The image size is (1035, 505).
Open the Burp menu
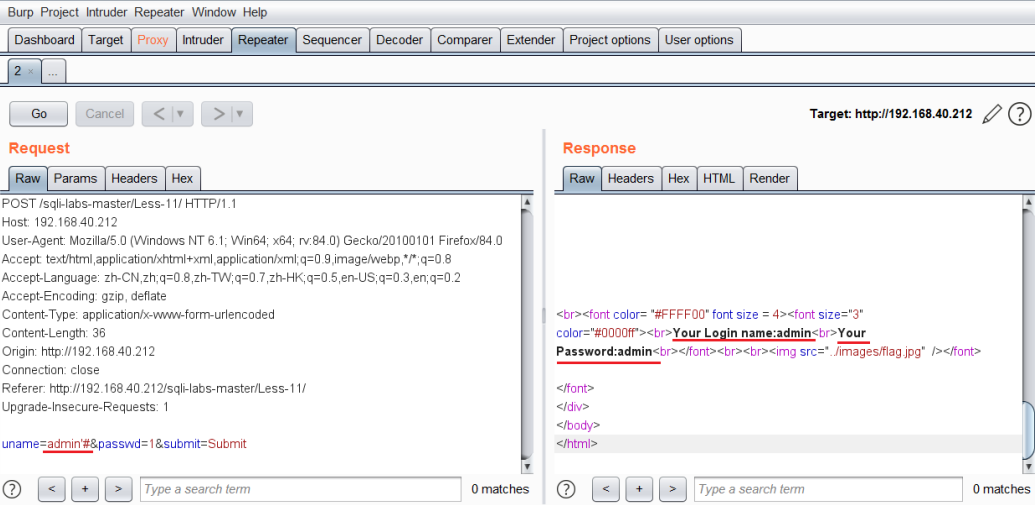pyautogui.click(x=20, y=12)
